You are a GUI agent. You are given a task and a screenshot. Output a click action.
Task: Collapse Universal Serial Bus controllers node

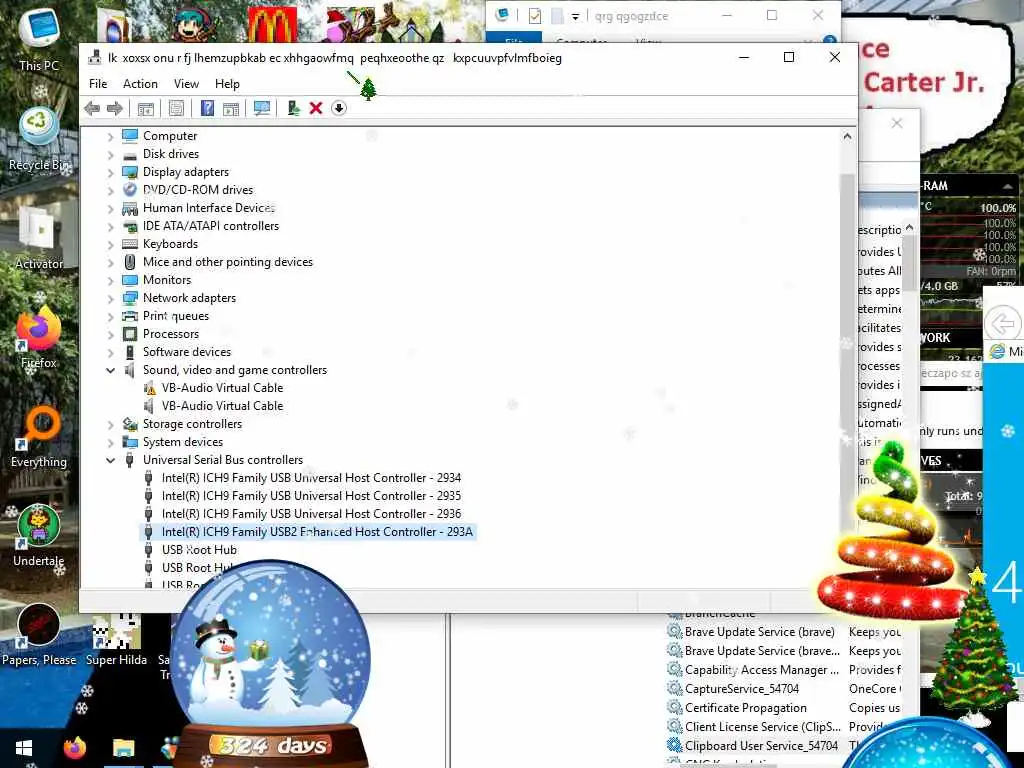pos(110,460)
